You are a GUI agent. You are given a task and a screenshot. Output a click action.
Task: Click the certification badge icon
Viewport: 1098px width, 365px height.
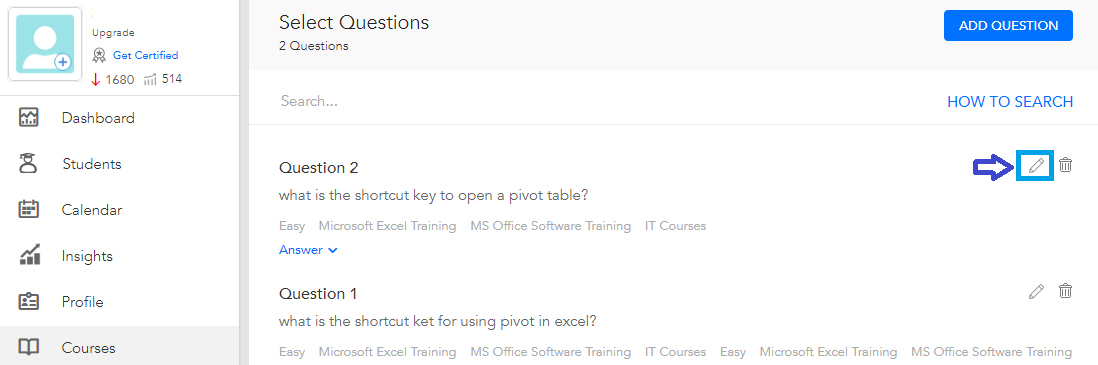tap(99, 55)
